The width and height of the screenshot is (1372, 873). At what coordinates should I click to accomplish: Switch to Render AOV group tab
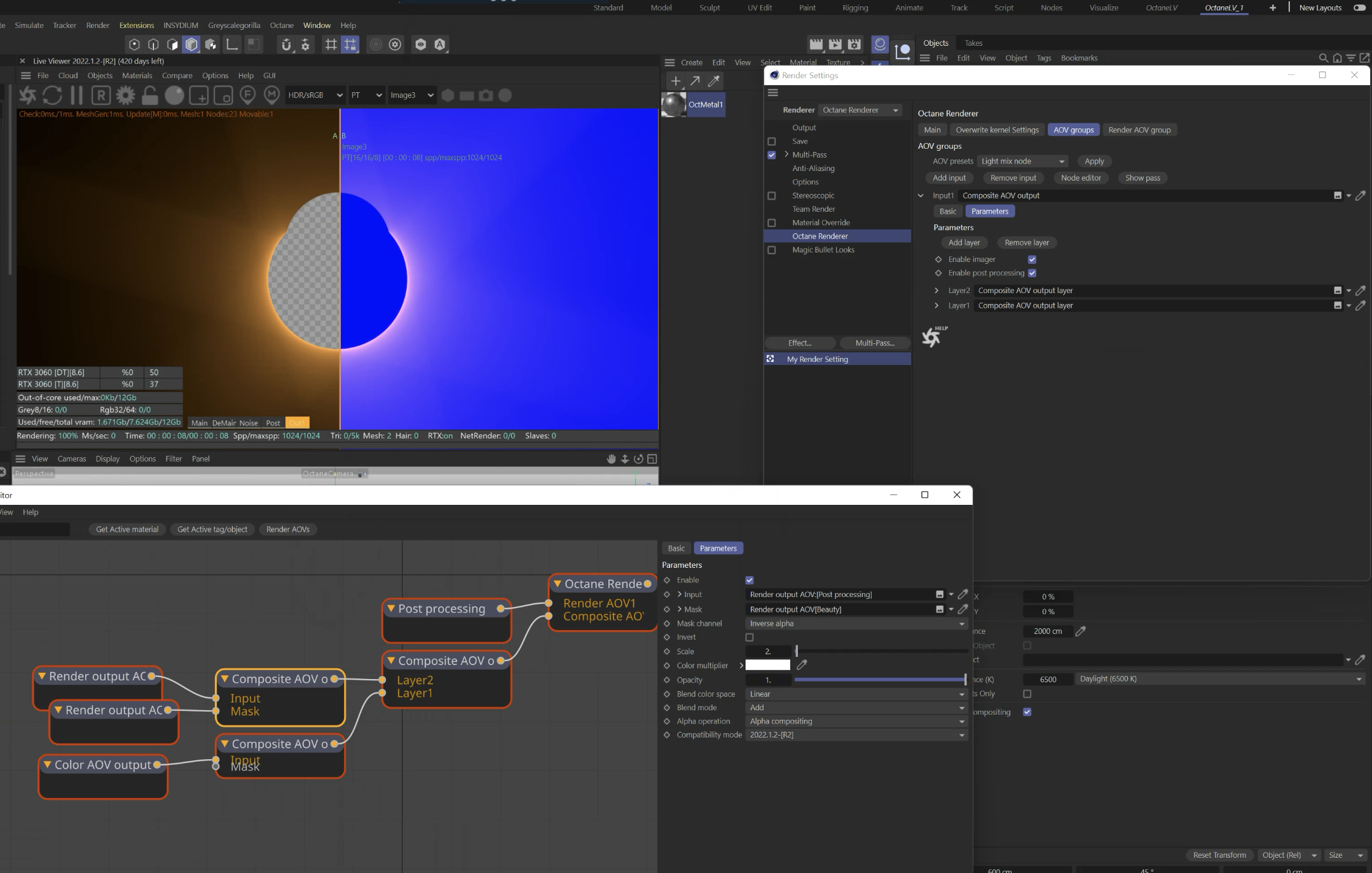point(1139,130)
